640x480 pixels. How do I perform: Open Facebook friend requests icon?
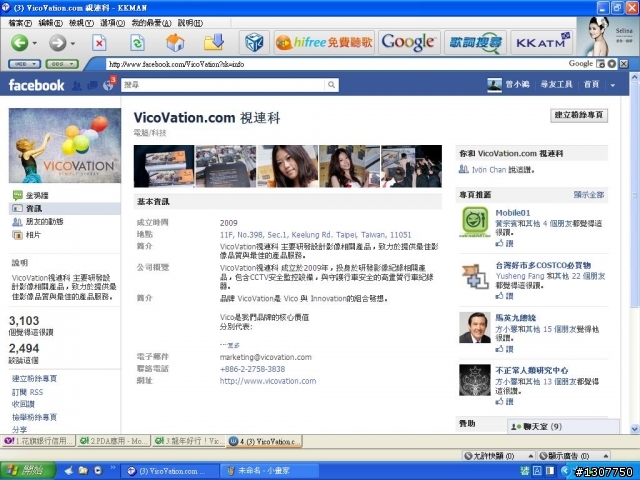tap(77, 85)
